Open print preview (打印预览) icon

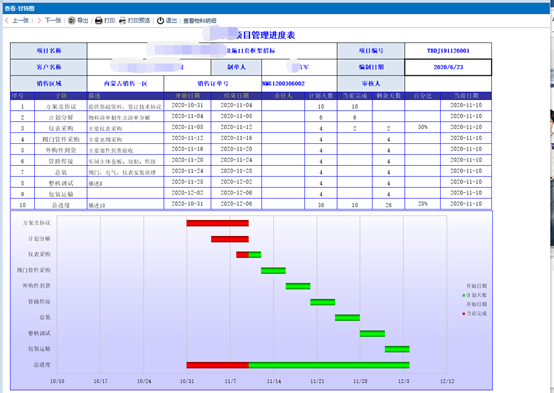coord(122,20)
